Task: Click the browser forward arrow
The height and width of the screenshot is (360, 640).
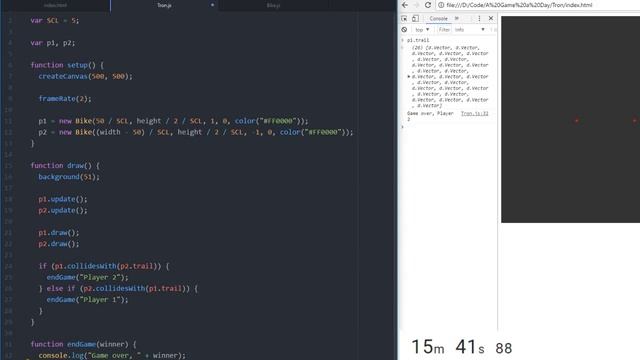Action: (416, 5)
